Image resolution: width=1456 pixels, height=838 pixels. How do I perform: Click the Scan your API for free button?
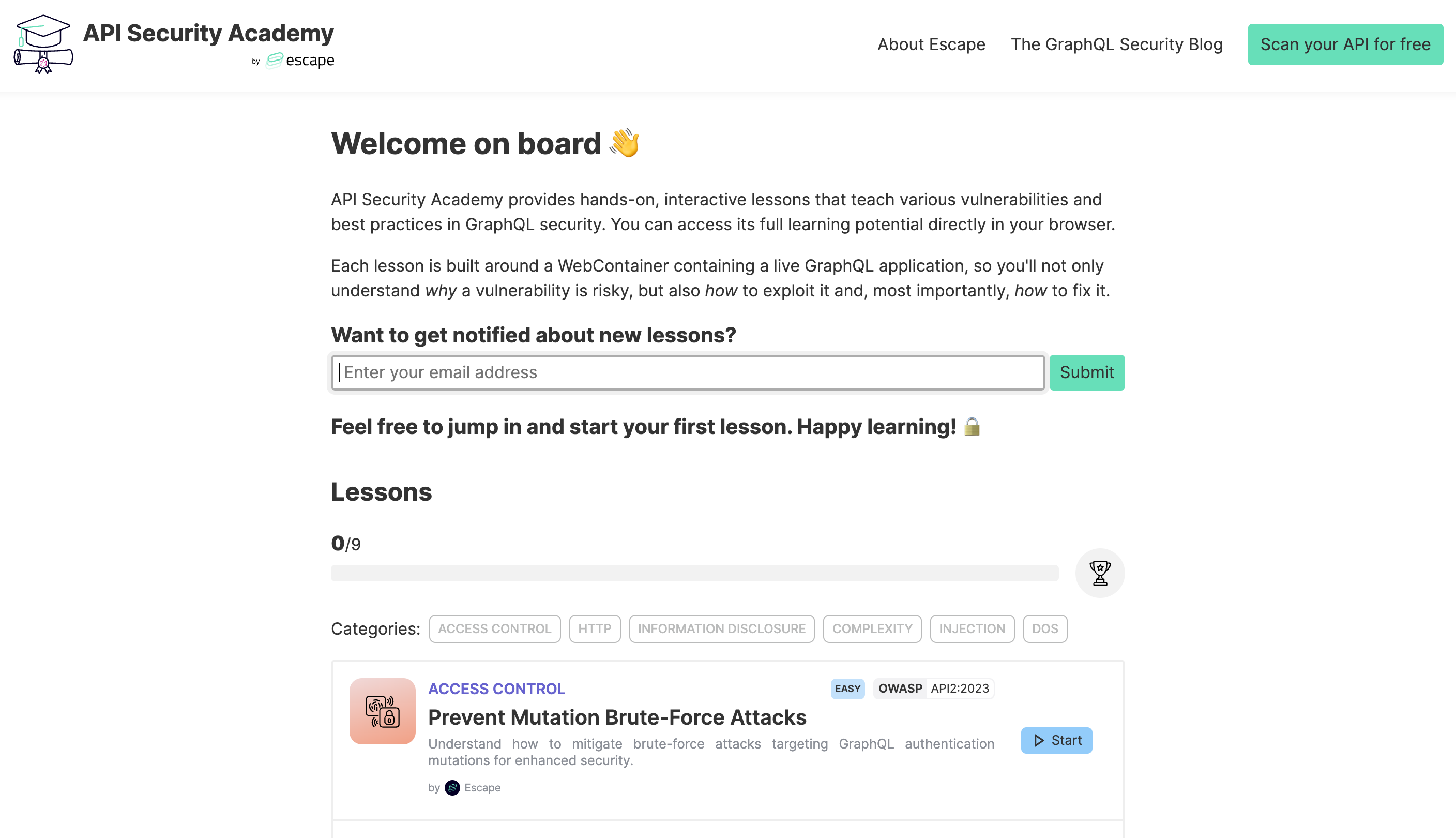1345,45
